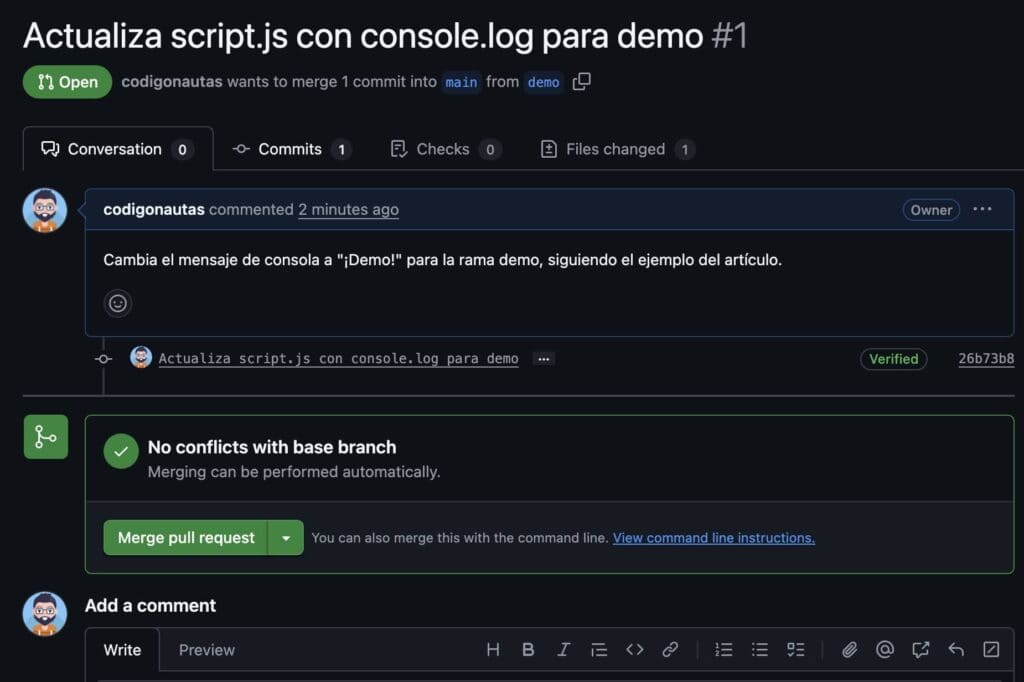
Task: Switch to the Preview tab
Action: (206, 650)
